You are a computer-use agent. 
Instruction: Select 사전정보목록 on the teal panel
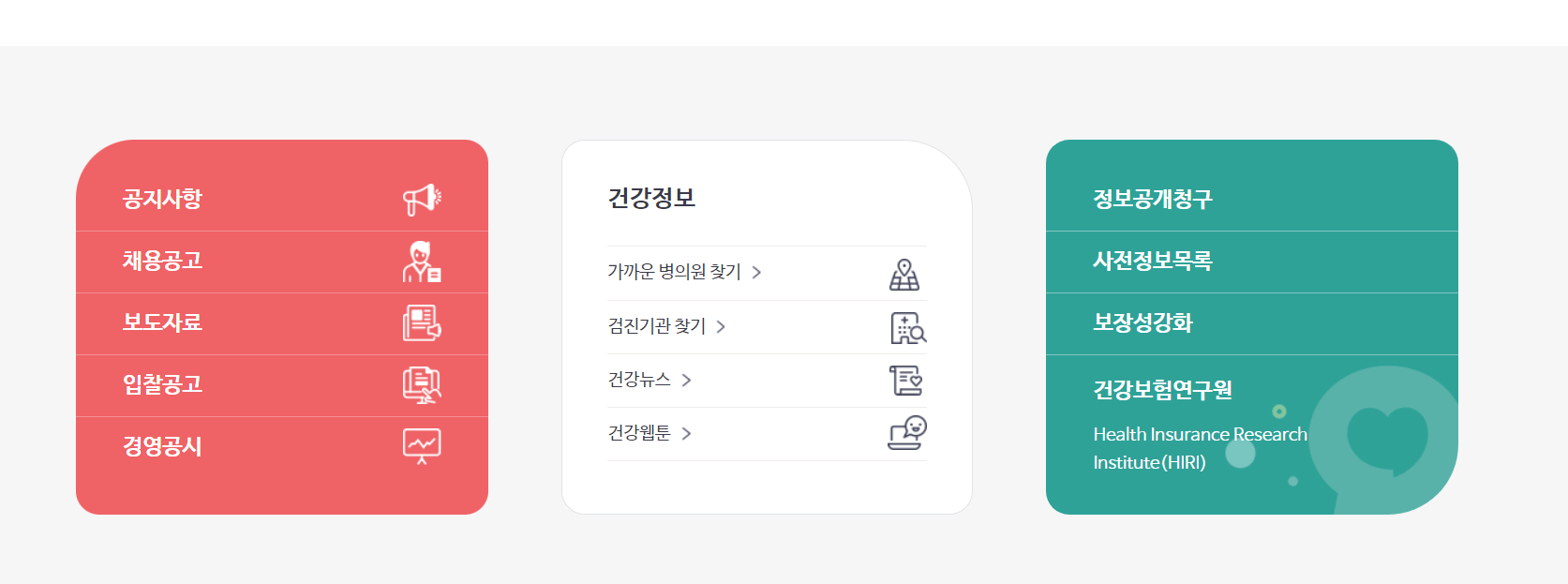click(x=1153, y=262)
